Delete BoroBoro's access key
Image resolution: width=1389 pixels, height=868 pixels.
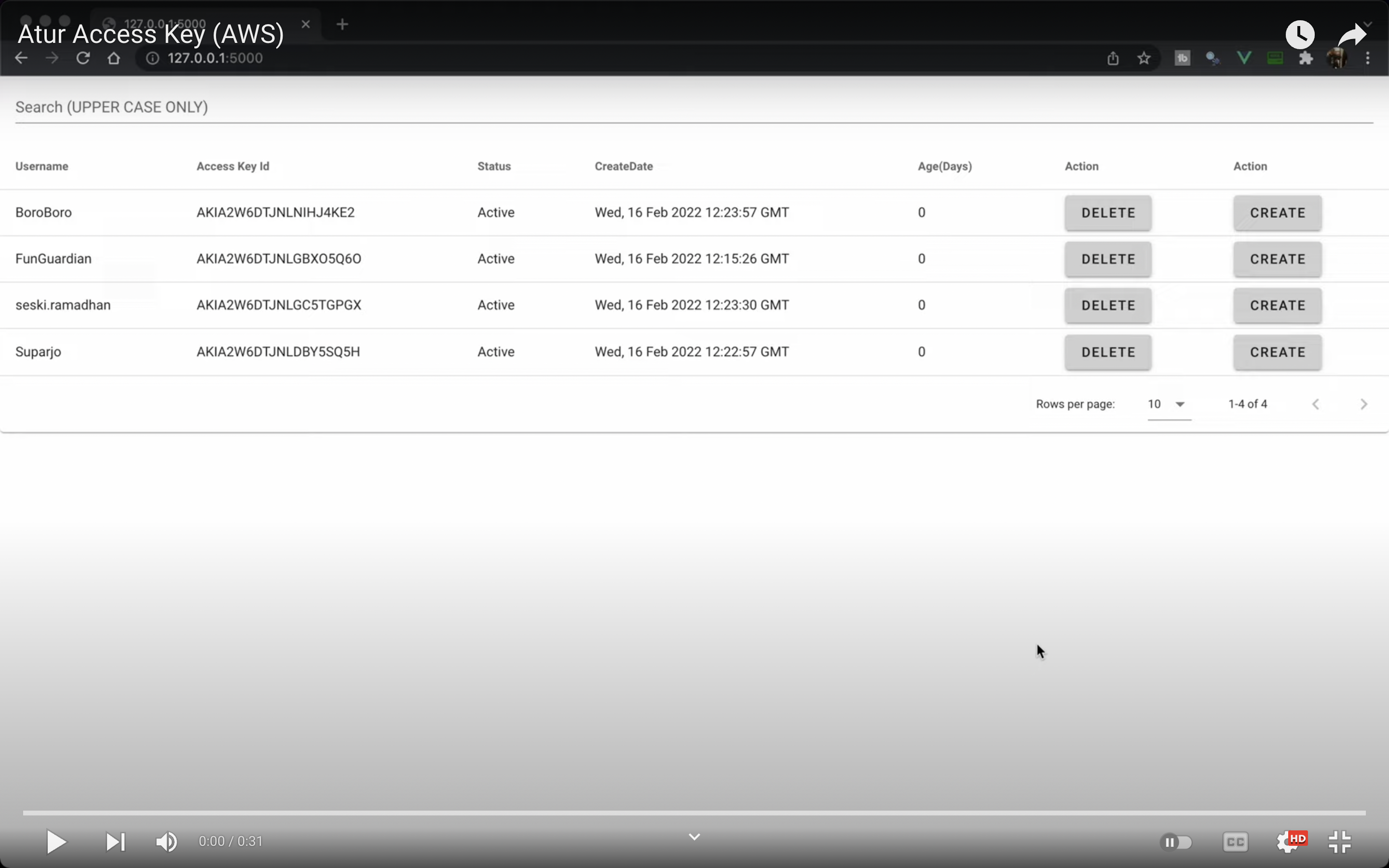tap(1107, 213)
